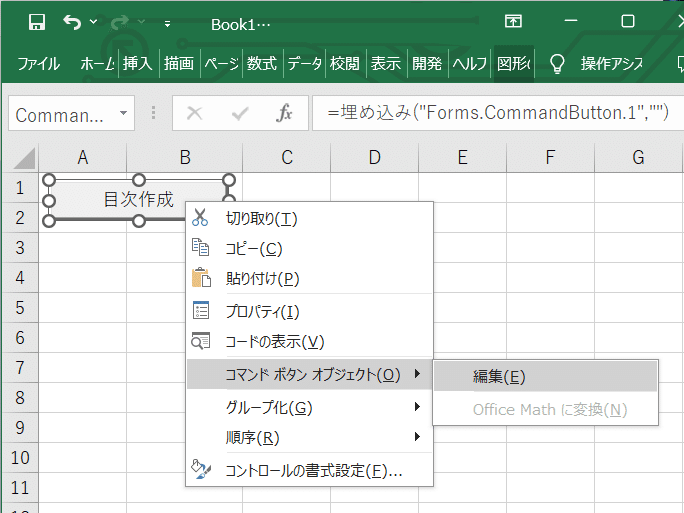Click the Undo arrow icon
Image resolution: width=684 pixels, height=513 pixels.
coord(72,22)
